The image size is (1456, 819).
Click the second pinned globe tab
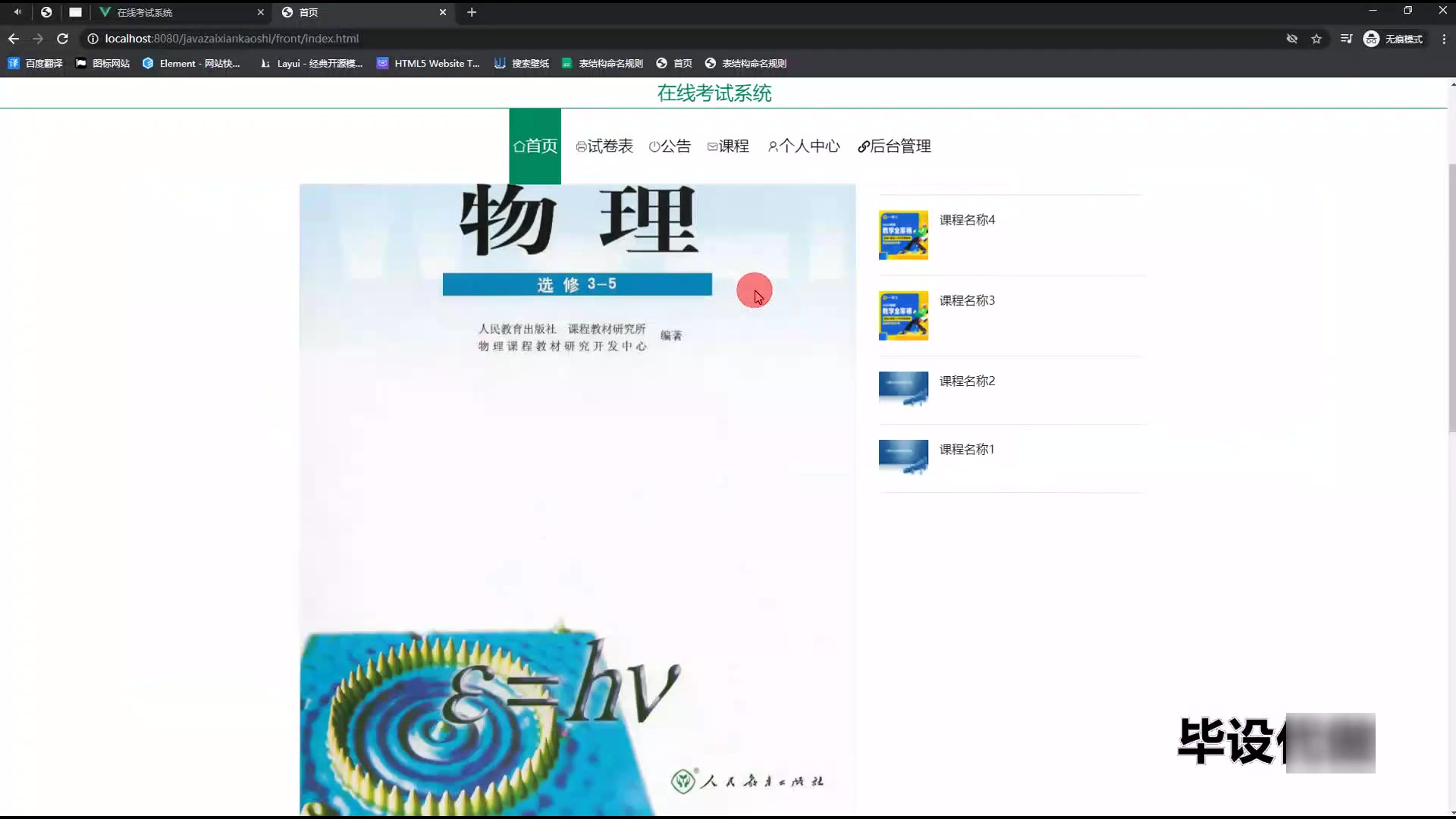click(46, 12)
